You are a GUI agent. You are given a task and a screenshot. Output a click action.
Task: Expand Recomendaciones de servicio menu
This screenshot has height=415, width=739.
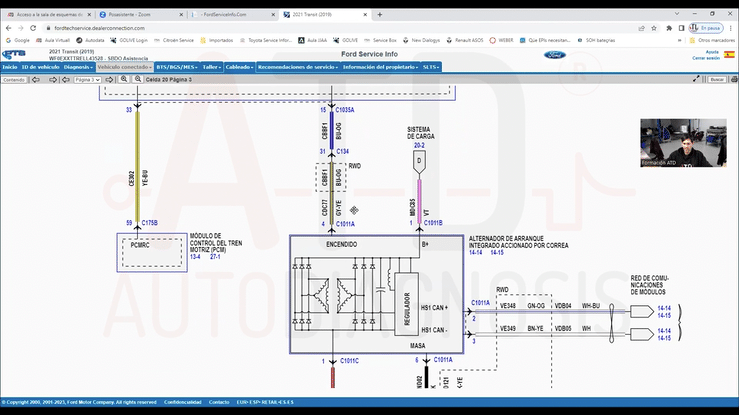point(298,67)
